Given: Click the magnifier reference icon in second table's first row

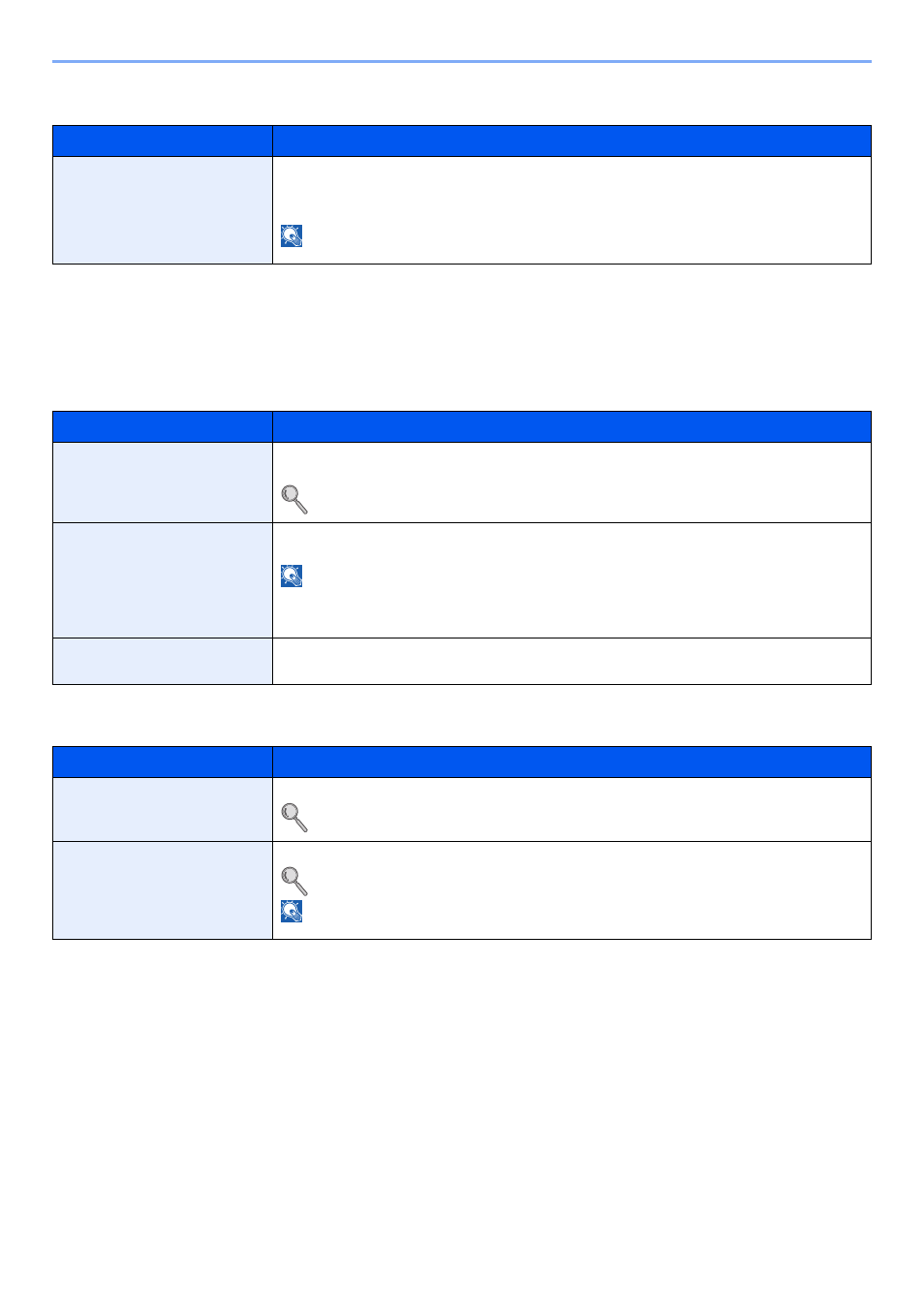Looking at the screenshot, I should pos(294,499).
